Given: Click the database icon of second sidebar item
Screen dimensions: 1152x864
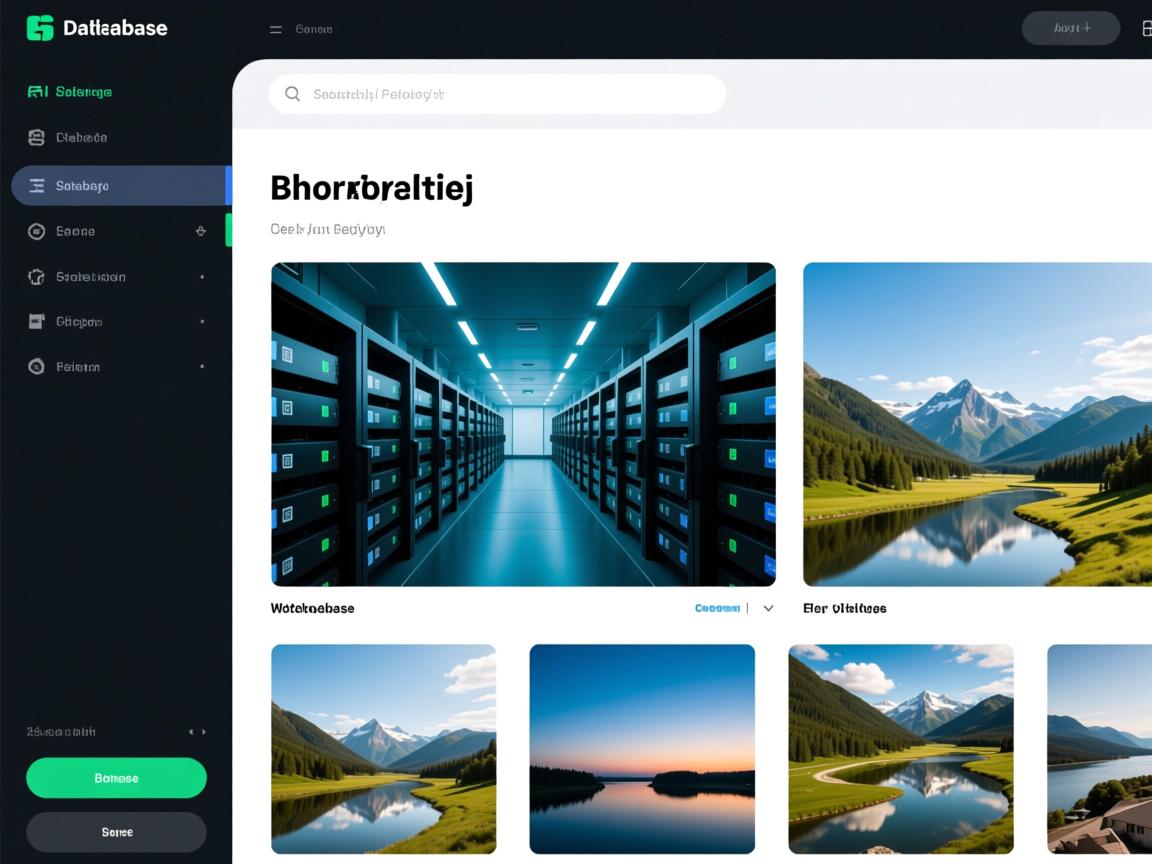Looking at the screenshot, I should (x=37, y=138).
